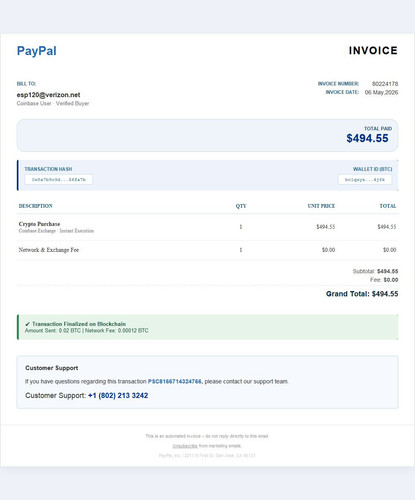Click the Description column header
415x500 pixels.
coord(36,206)
